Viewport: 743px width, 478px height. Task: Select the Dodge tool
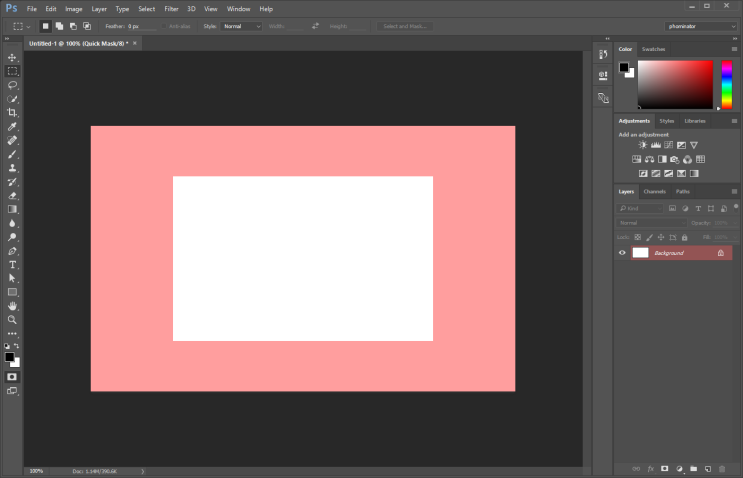(x=12, y=237)
